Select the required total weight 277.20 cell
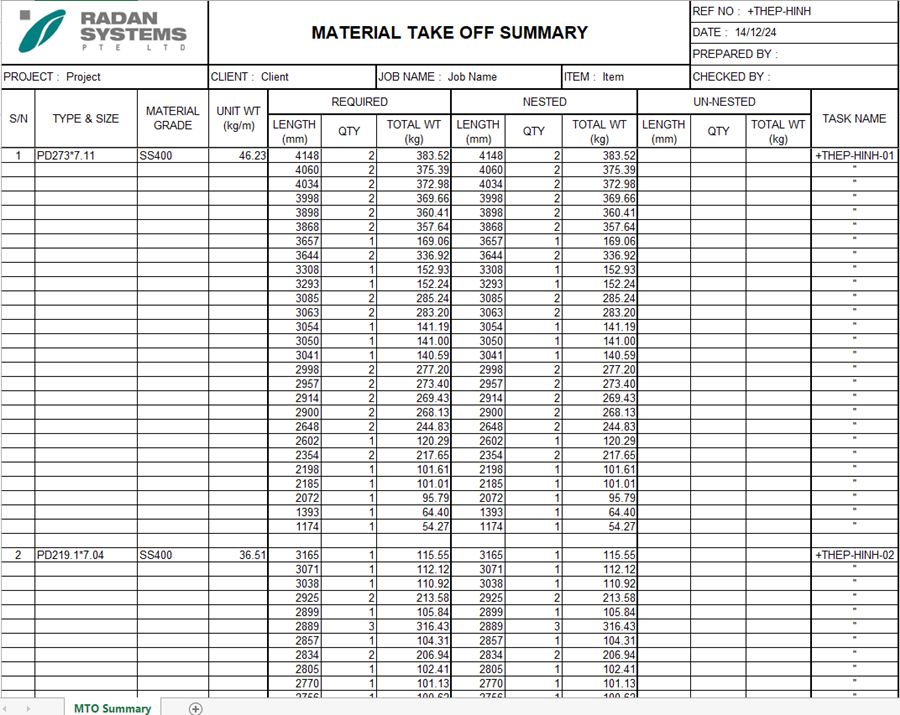 (x=414, y=370)
